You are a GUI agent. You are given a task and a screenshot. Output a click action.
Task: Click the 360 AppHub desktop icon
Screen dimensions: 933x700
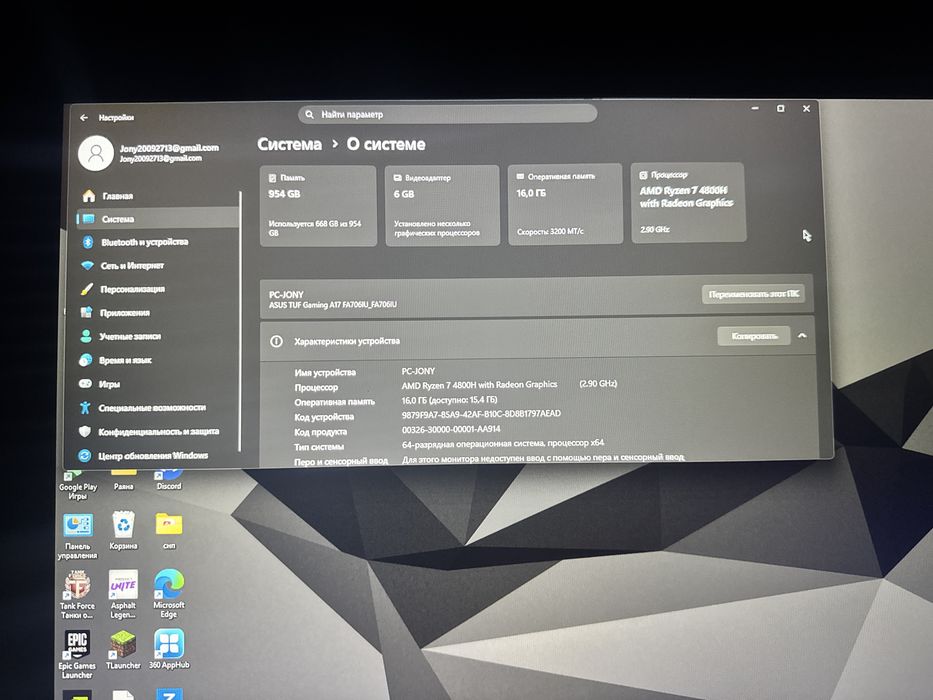tap(169, 649)
